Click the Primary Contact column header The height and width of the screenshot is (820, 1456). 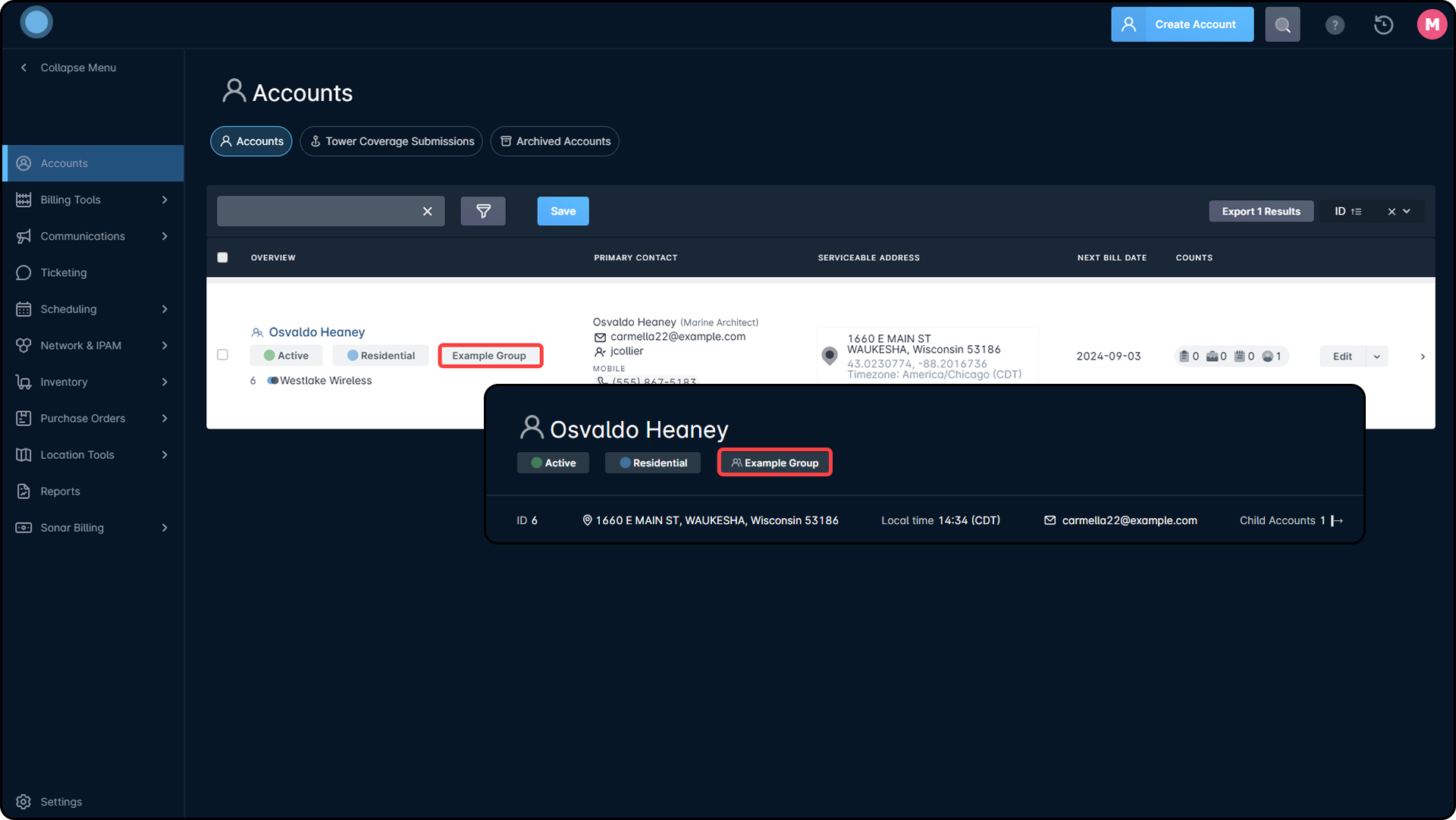pyautogui.click(x=635, y=258)
